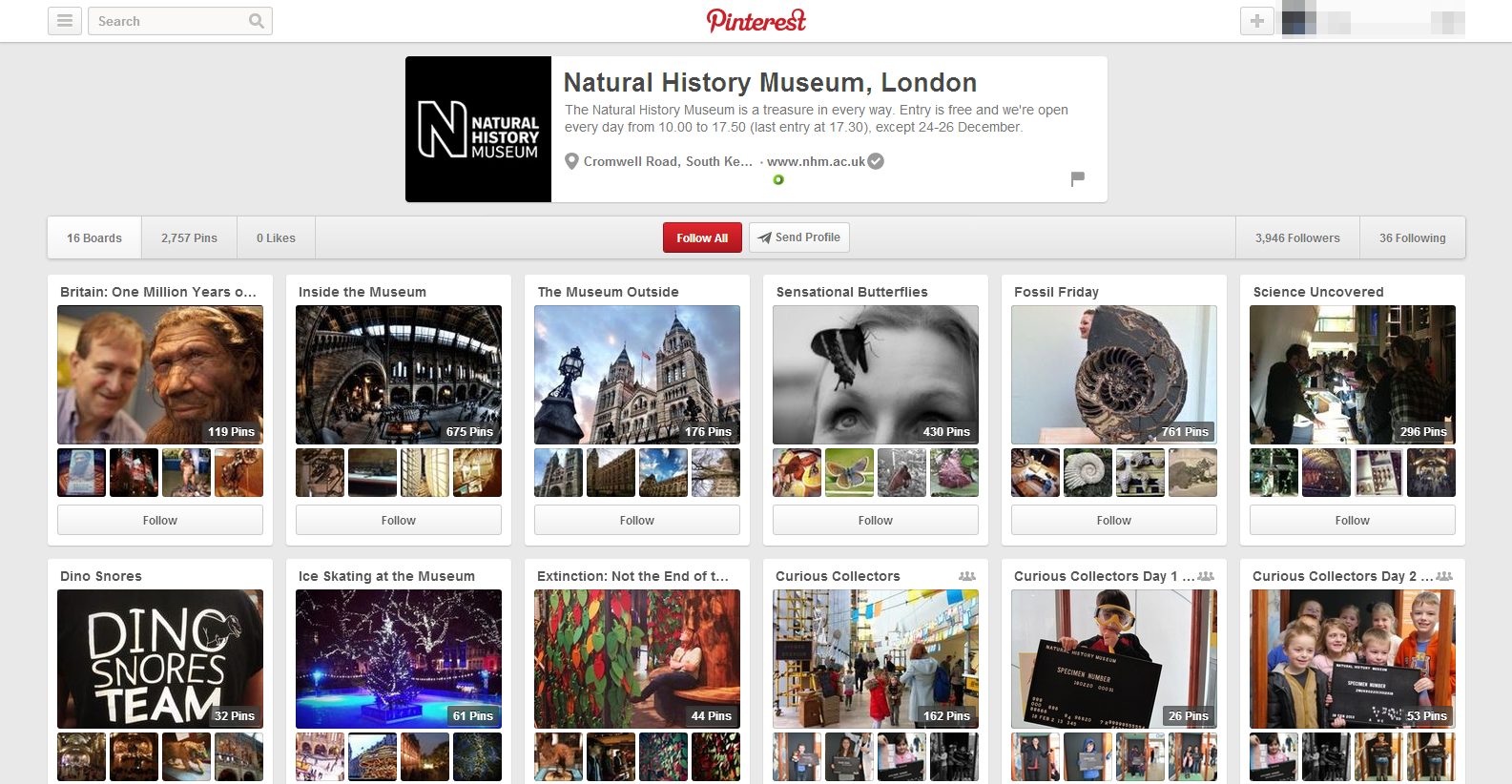The height and width of the screenshot is (784, 1512).
Task: Open Extinction board cover image
Action: tap(637, 659)
